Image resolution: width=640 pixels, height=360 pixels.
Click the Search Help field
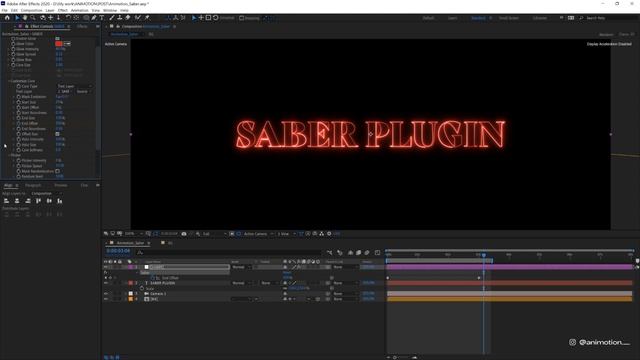pyautogui.click(x=608, y=18)
